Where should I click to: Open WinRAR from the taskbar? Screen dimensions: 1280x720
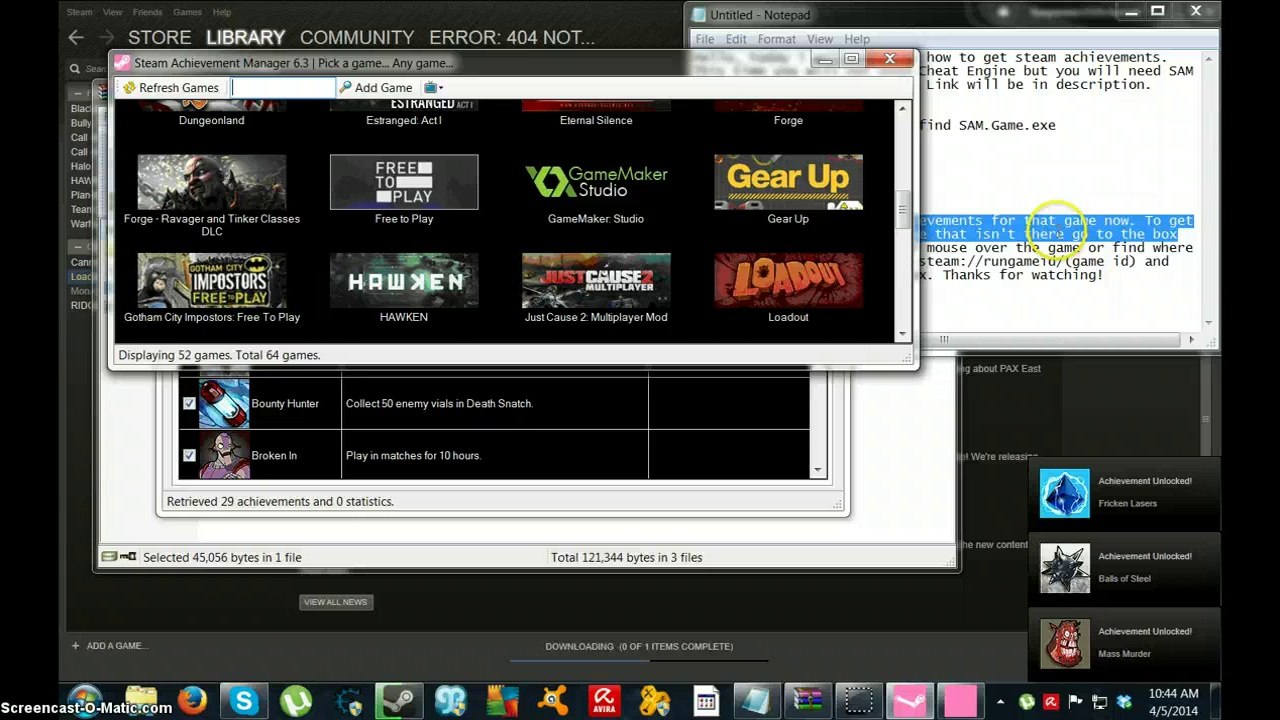point(808,700)
